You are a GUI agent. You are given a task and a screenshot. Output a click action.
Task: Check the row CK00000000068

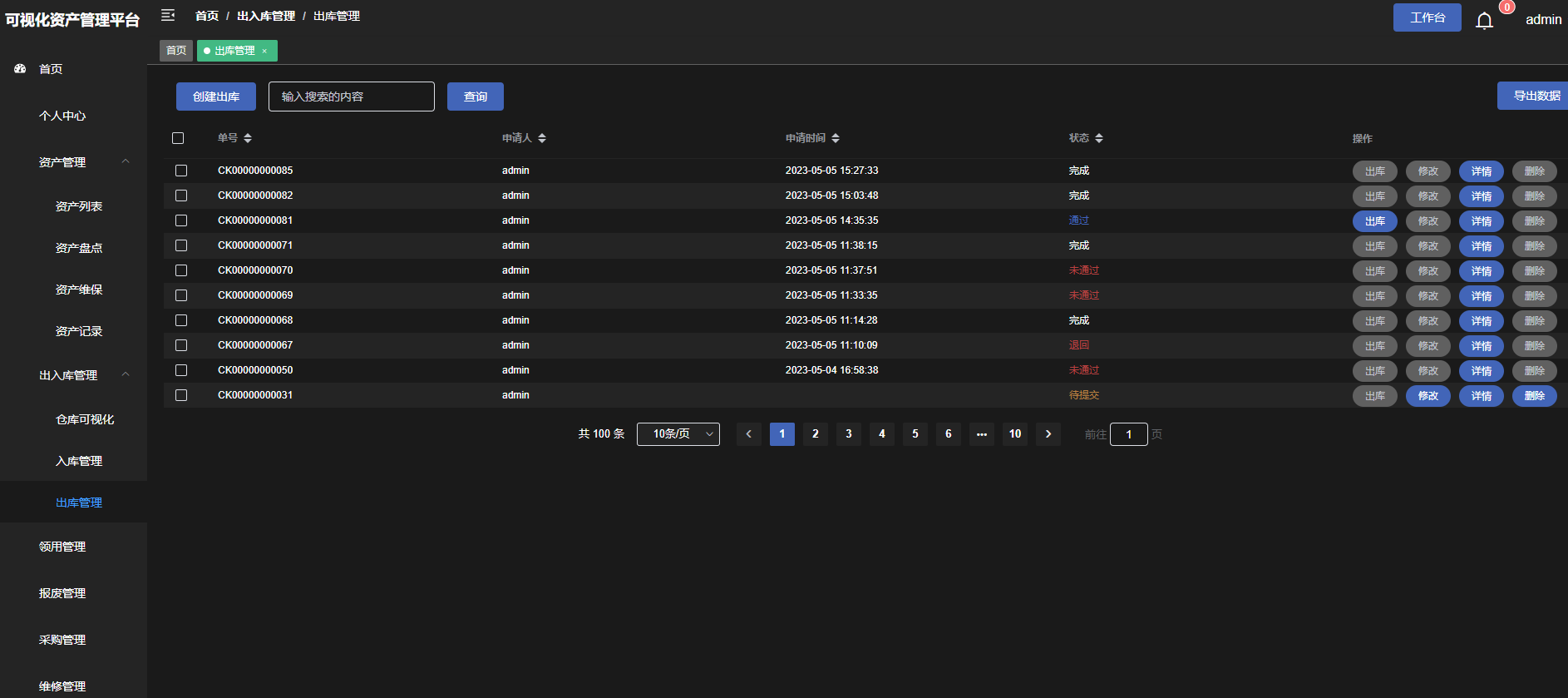(181, 320)
